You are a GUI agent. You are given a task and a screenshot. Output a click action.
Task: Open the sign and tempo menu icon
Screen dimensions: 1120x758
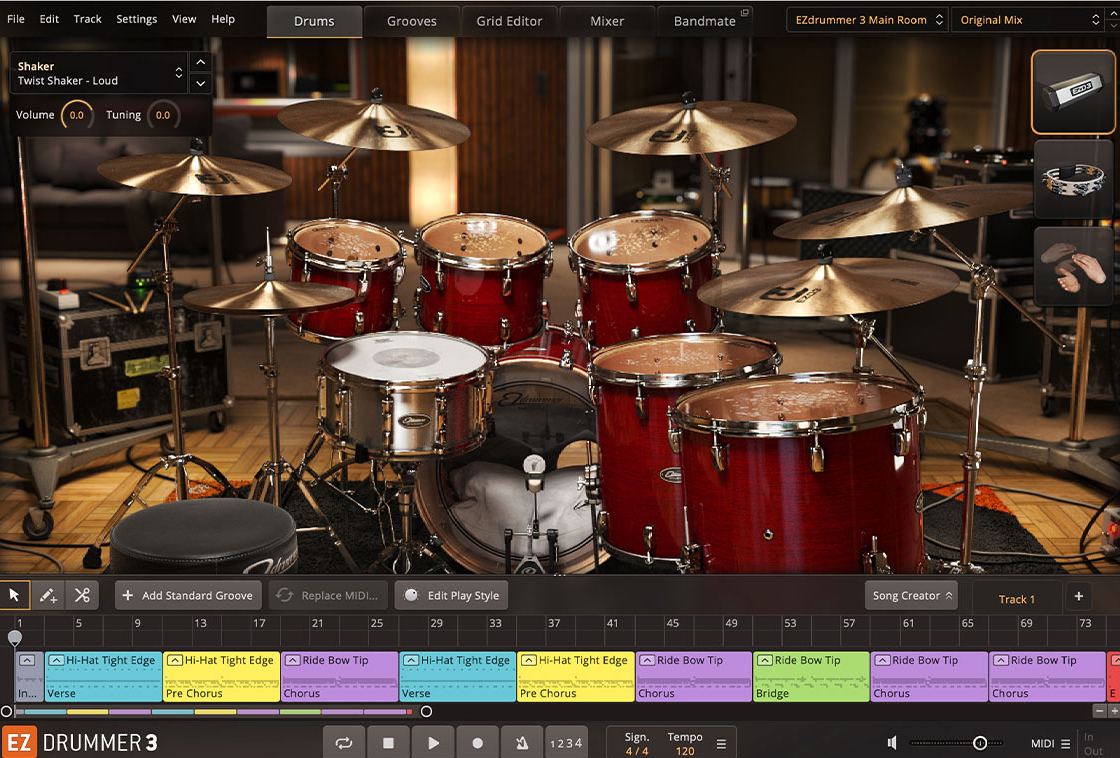pos(721,744)
